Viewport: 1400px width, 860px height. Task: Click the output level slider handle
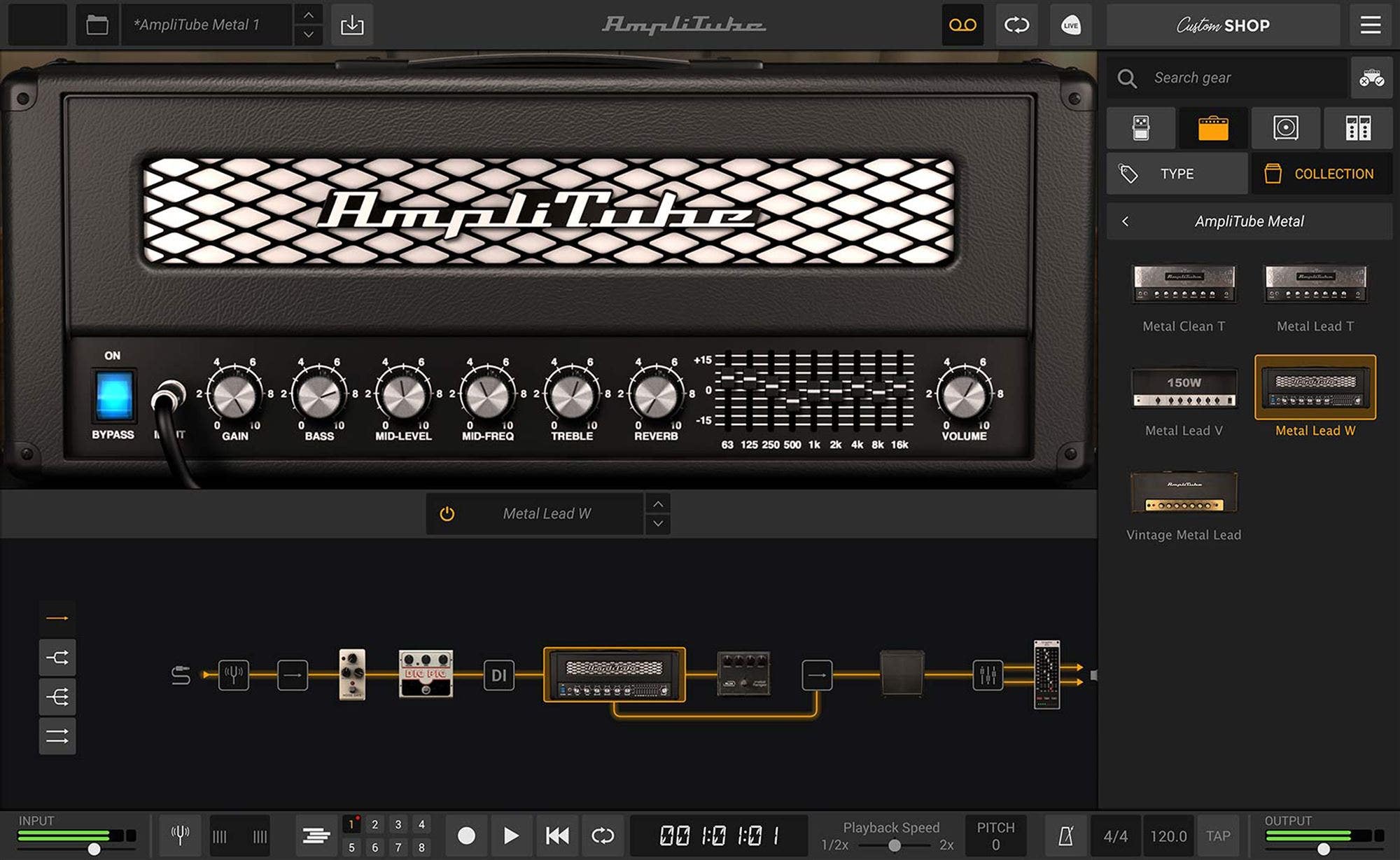1323,849
